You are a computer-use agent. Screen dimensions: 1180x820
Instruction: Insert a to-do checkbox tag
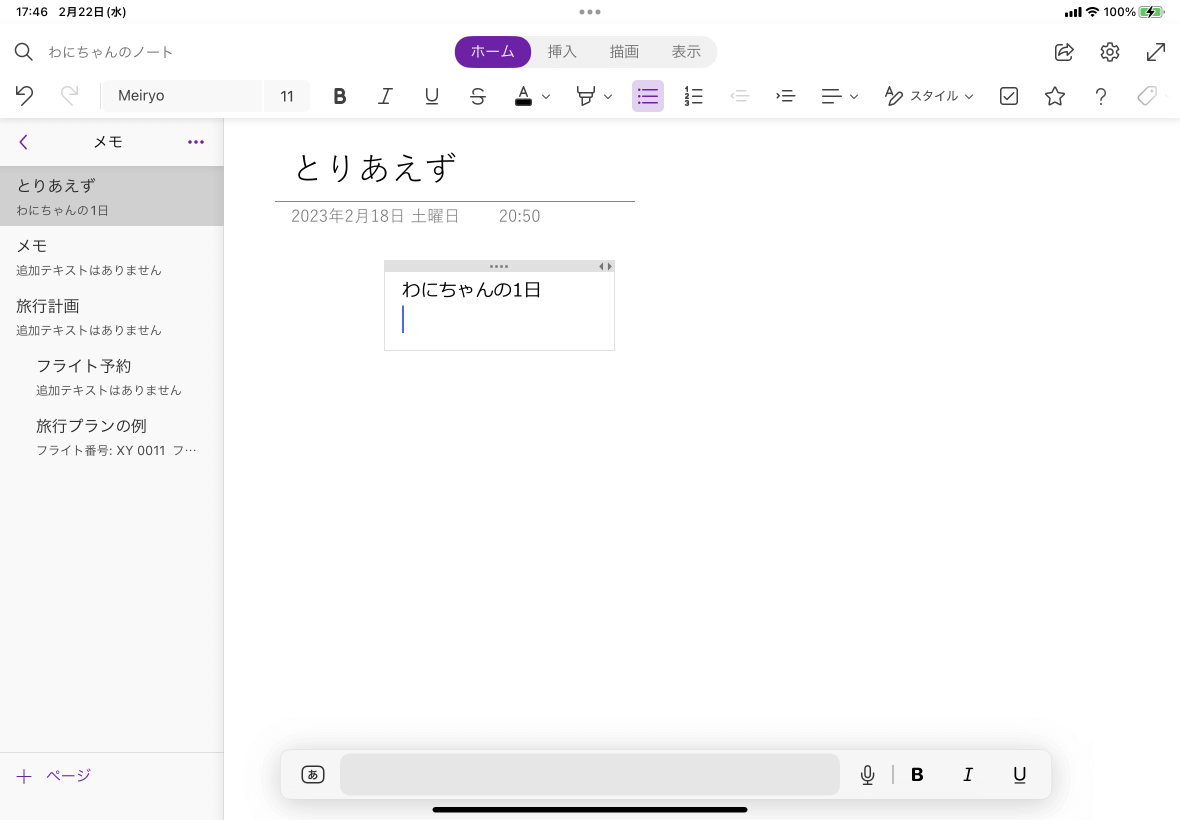(1009, 96)
